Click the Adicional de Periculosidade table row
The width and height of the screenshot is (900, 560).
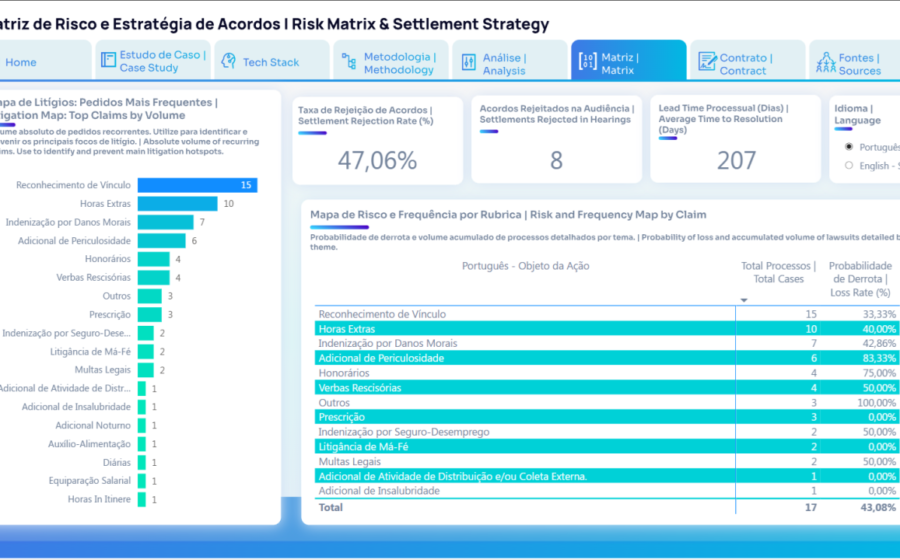click(x=607, y=358)
